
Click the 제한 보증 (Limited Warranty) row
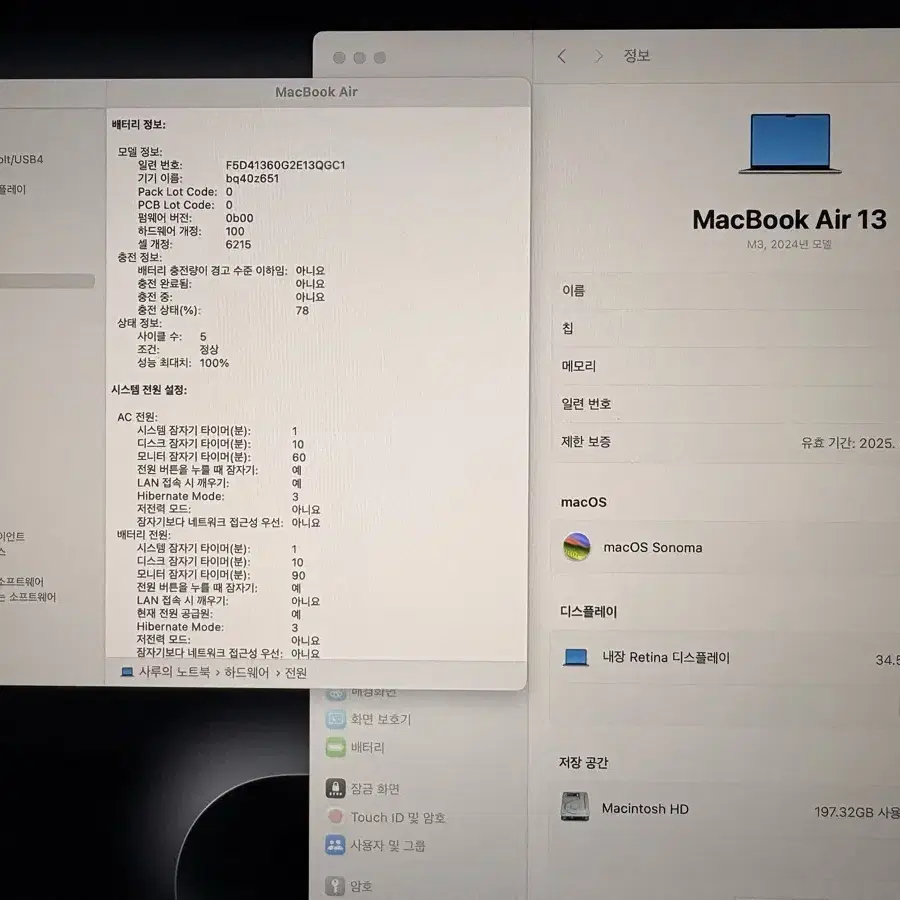coord(726,442)
